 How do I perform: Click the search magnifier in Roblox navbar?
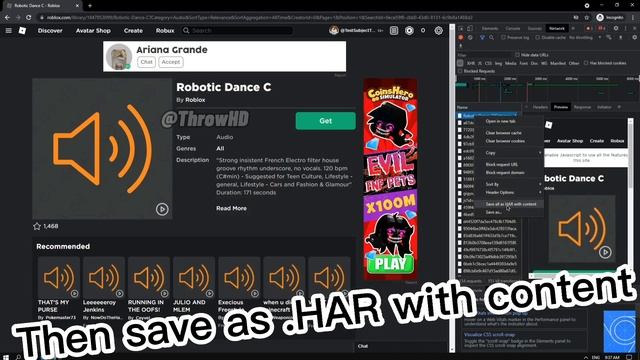click(186, 31)
